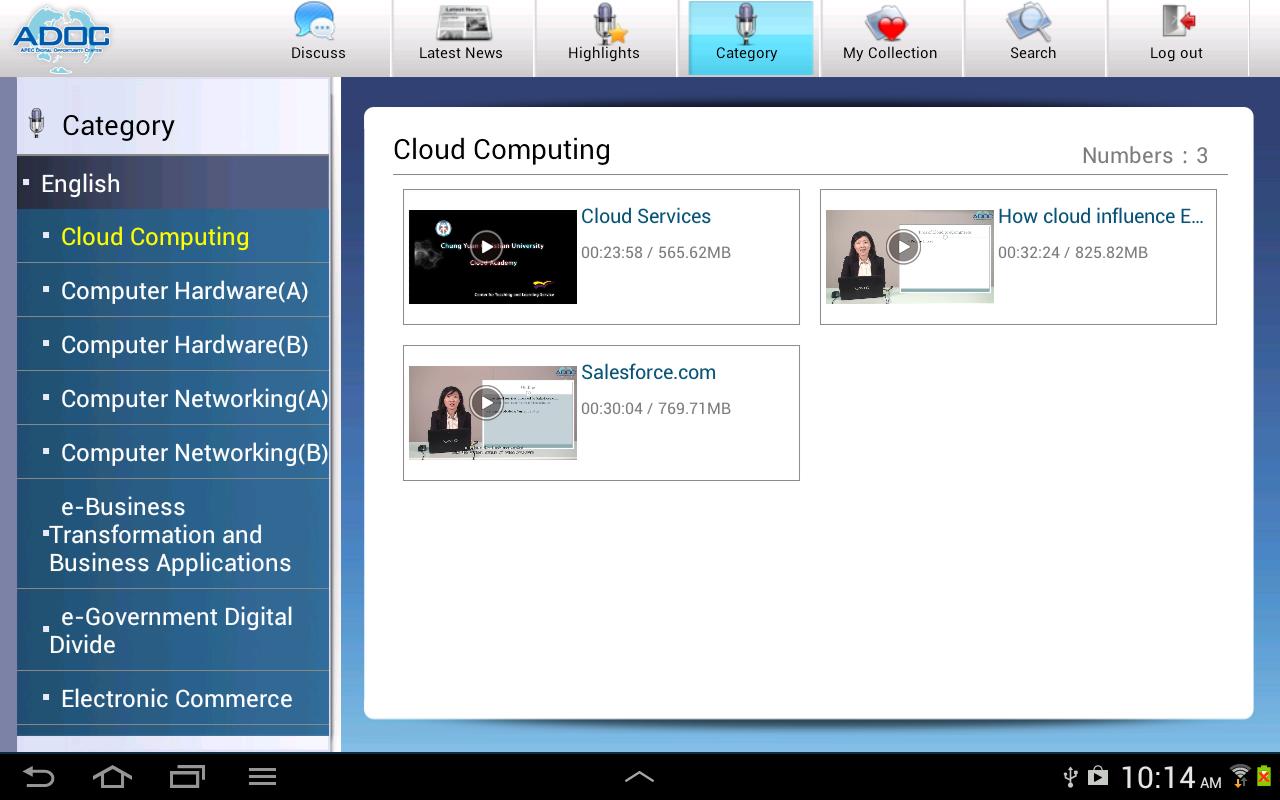Click the Discuss tab label
Image resolution: width=1280 pixels, height=800 pixels.
[x=318, y=53]
